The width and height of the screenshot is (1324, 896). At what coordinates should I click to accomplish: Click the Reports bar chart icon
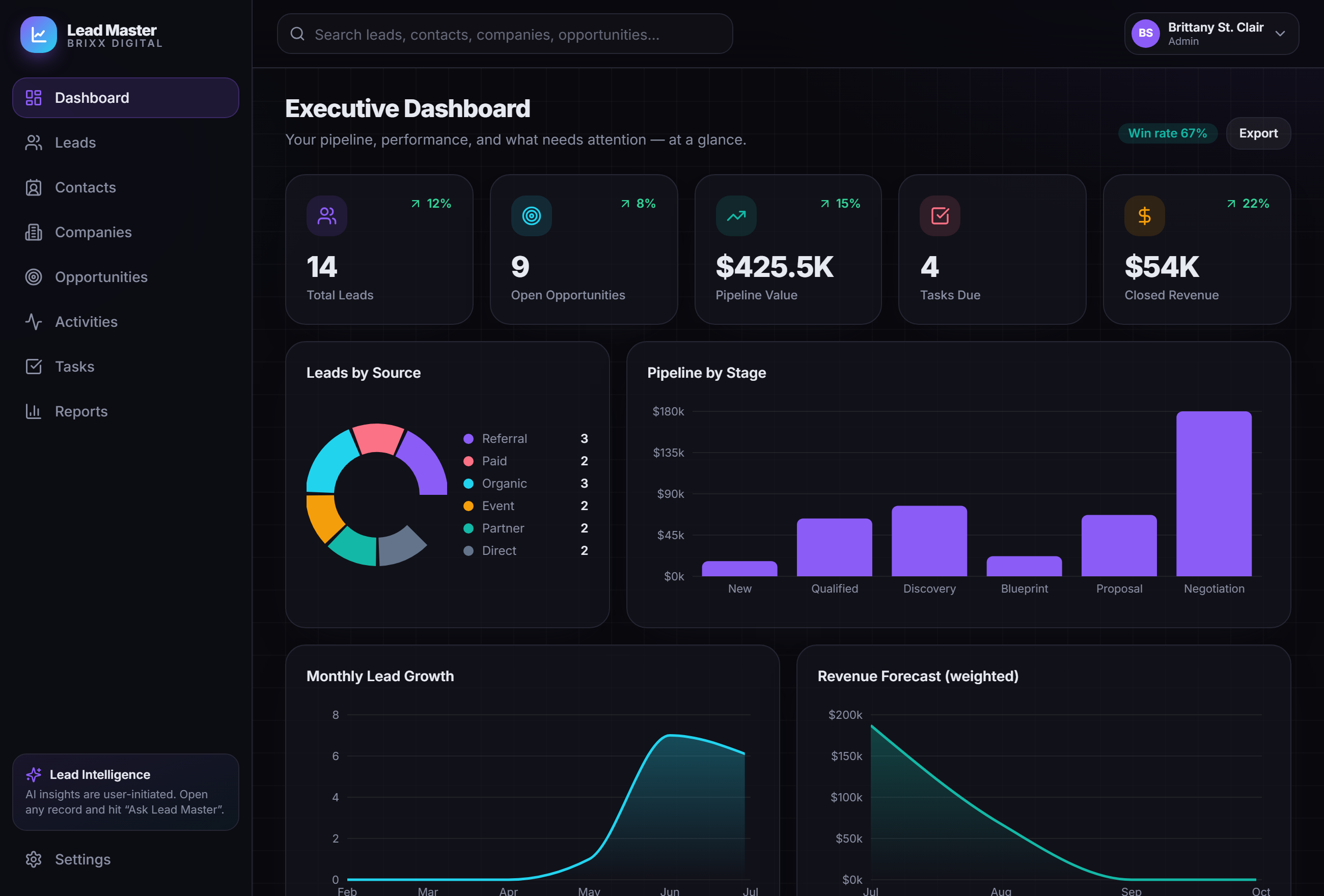point(34,411)
